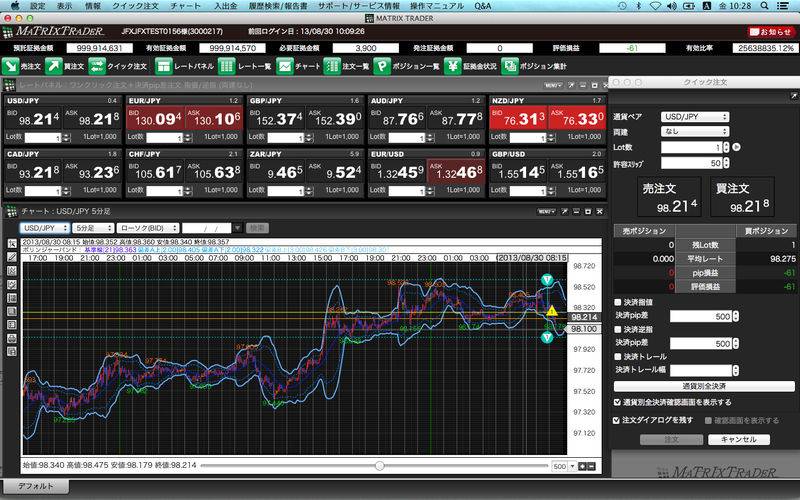
Task: Click the キャンセル button
Action: tap(739, 439)
